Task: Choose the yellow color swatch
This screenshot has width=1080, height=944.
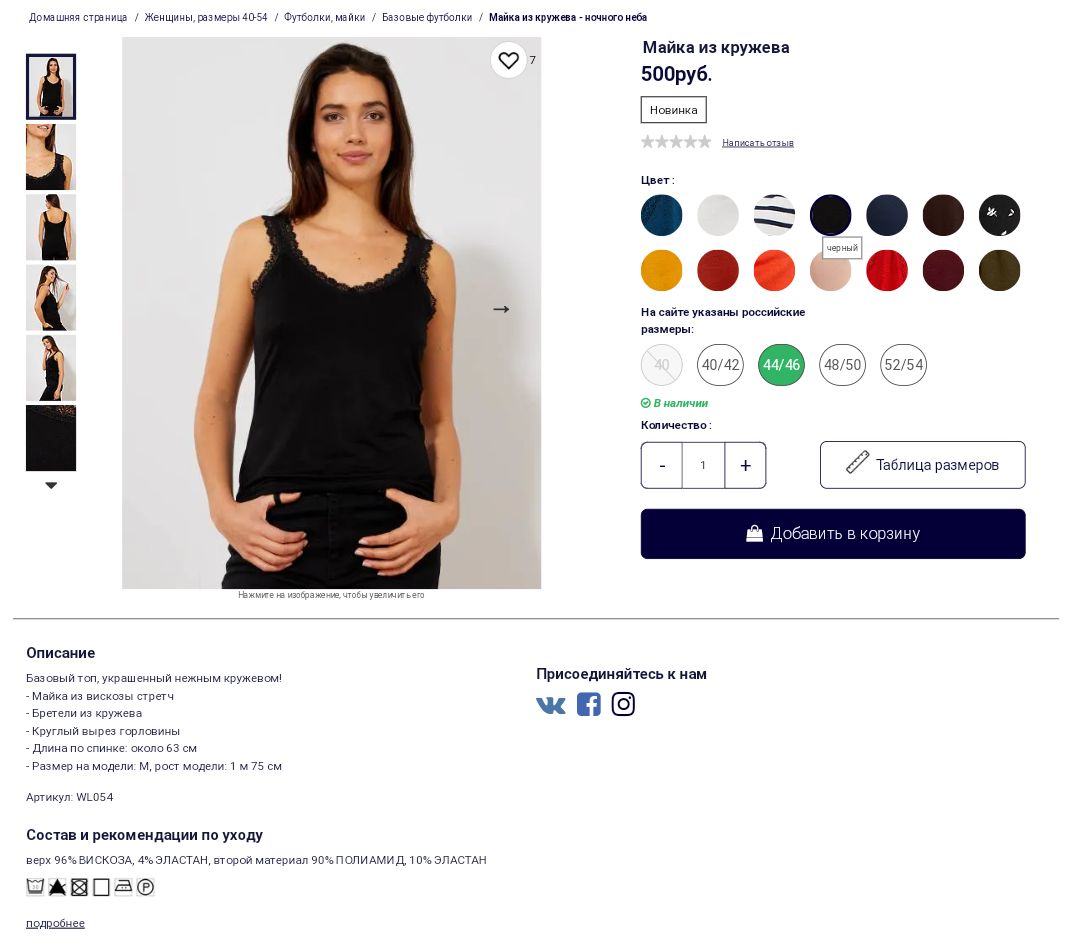Action: (661, 270)
